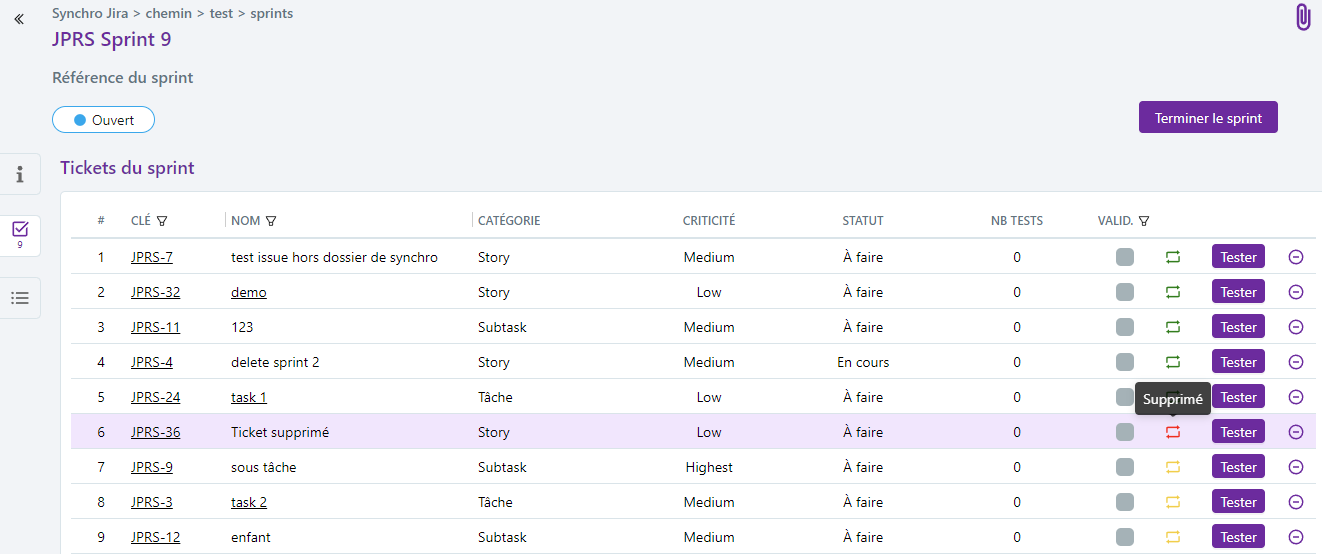The width and height of the screenshot is (1322, 554).
Task: Click the yellow sync icon for JPRS-9
Action: click(1173, 467)
